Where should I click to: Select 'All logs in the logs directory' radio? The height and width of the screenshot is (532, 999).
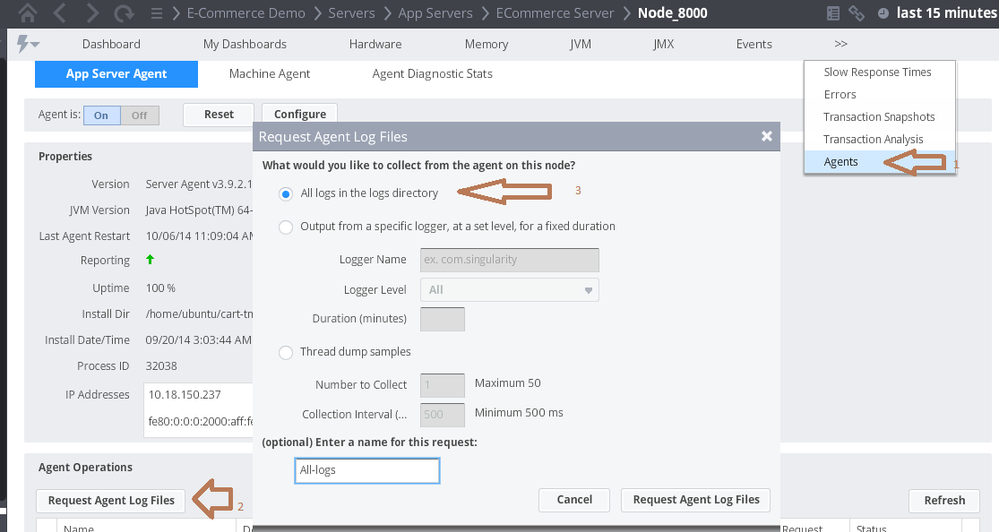coord(286,193)
